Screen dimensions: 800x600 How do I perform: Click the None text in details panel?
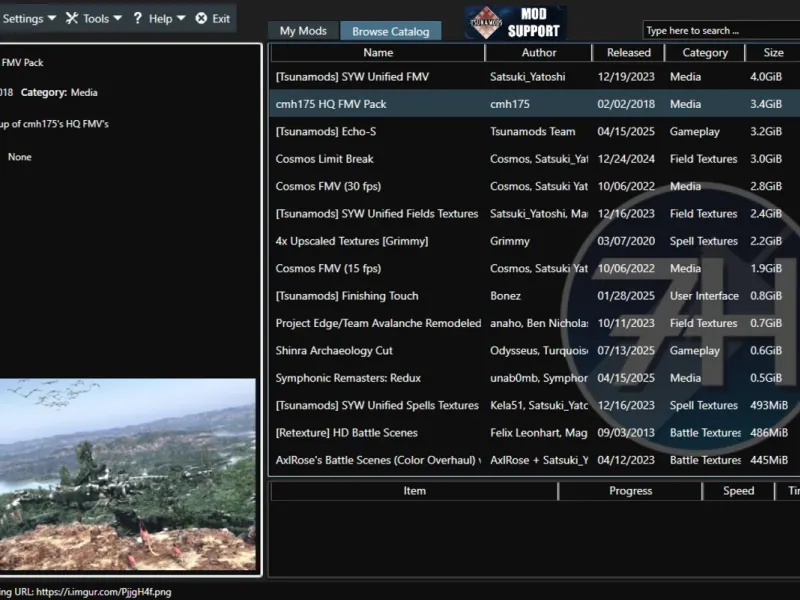point(19,157)
